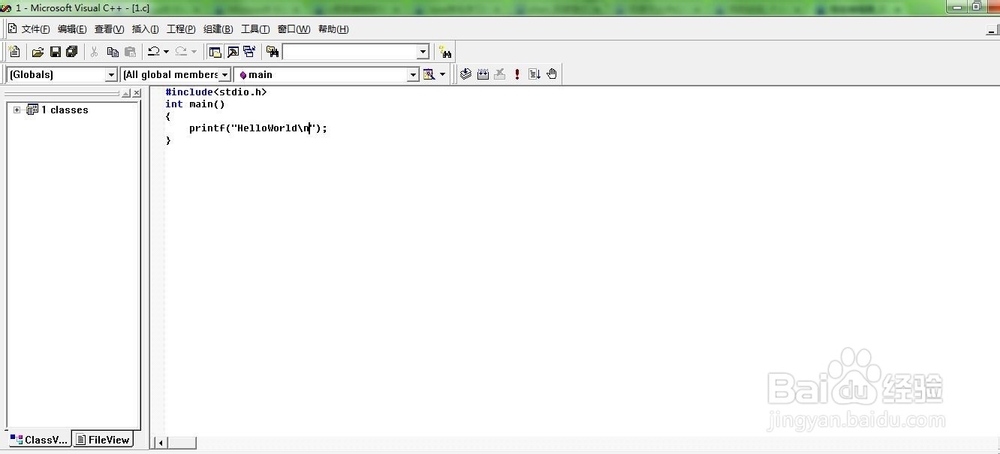1000x454 pixels.
Task: Cut selection with the scissors icon
Action: pyautogui.click(x=94, y=52)
